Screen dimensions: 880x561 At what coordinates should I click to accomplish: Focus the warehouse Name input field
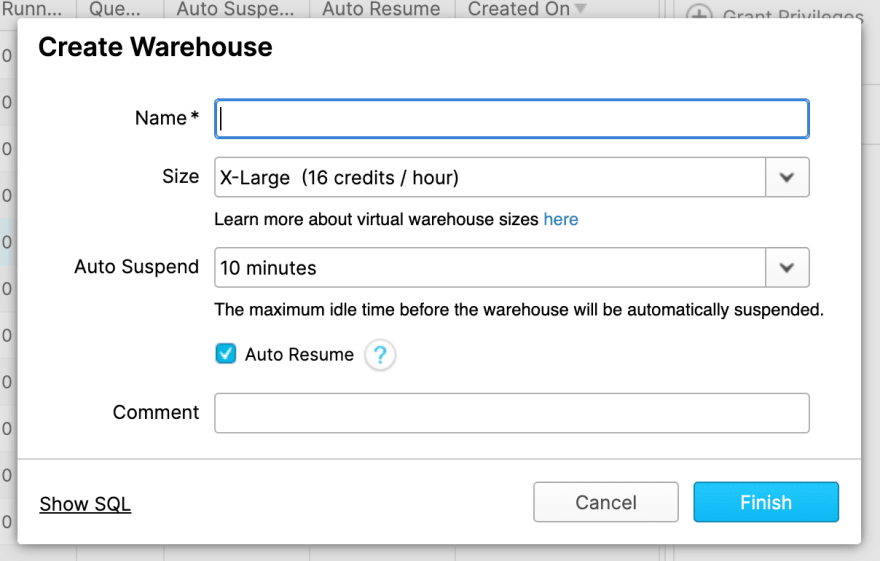[511, 118]
